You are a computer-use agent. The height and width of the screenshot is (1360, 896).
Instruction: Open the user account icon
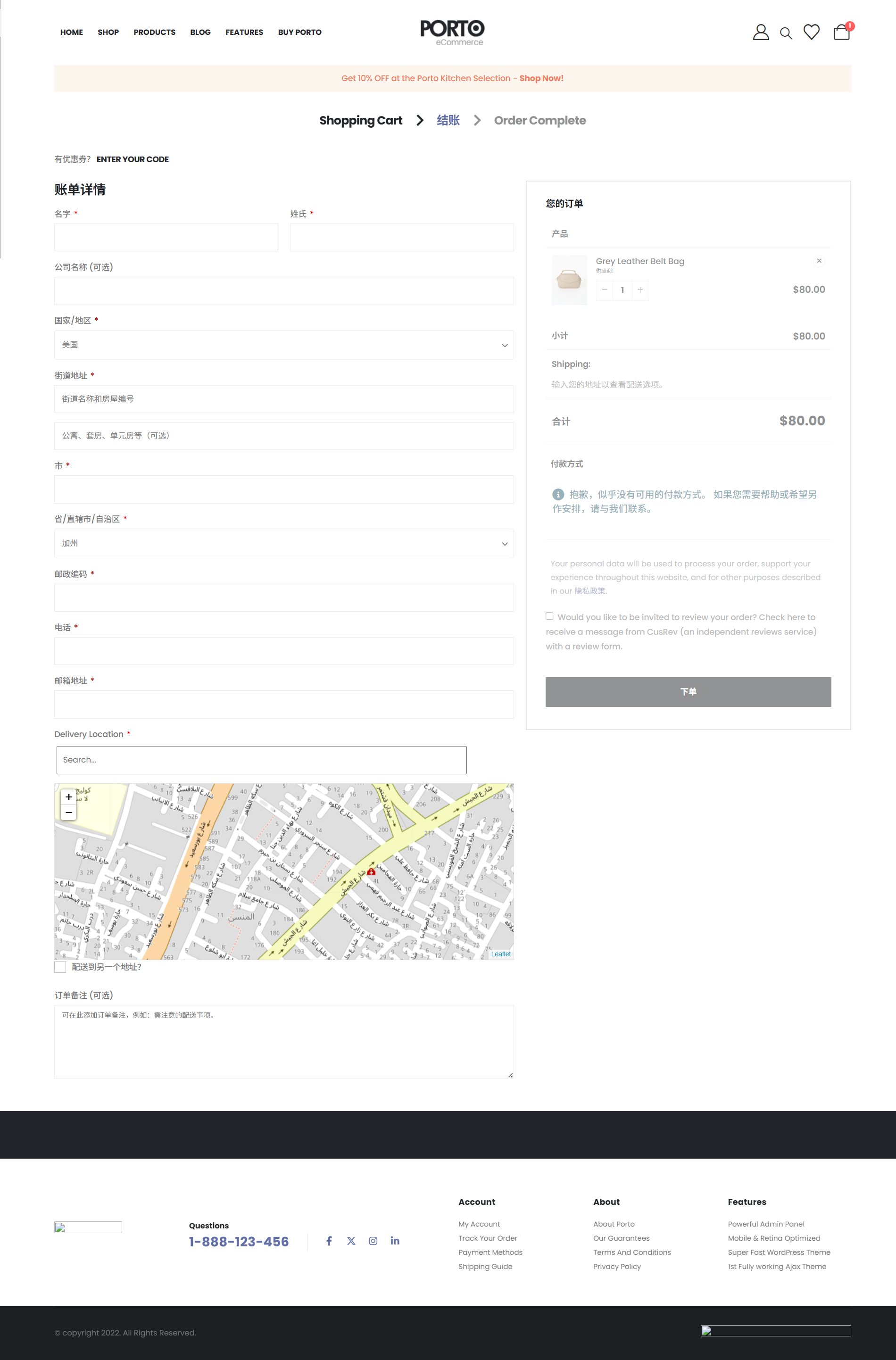(x=760, y=32)
